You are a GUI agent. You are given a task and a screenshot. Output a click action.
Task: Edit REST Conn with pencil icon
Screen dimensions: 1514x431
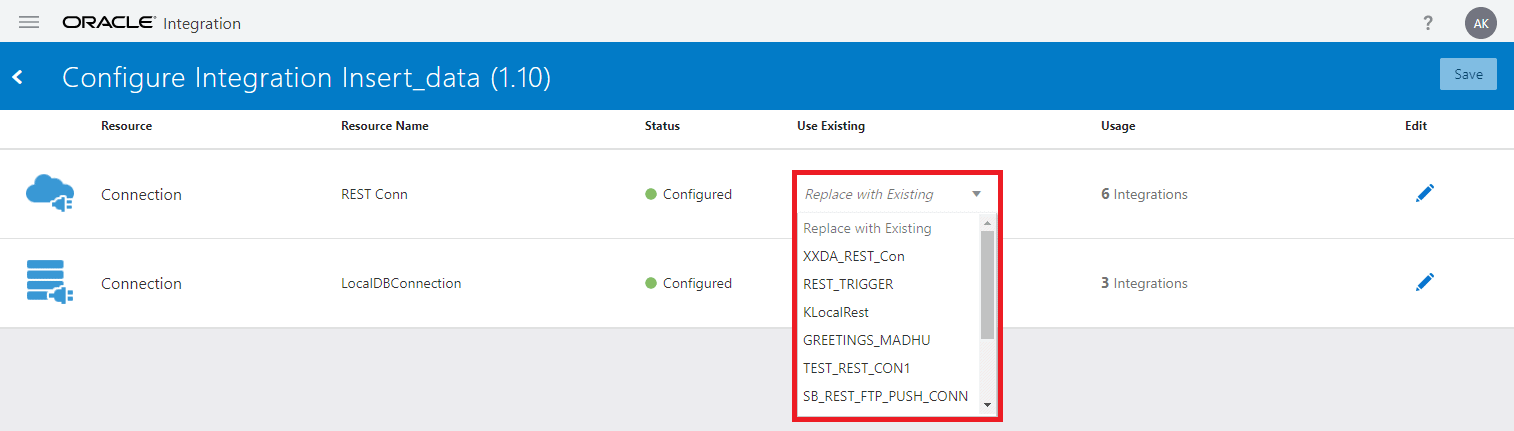coord(1425,194)
